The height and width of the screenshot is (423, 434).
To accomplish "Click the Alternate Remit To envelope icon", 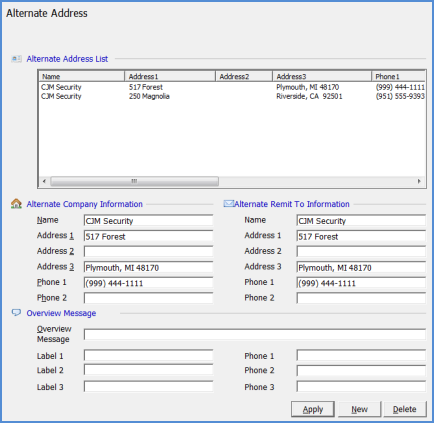I will [228, 203].
